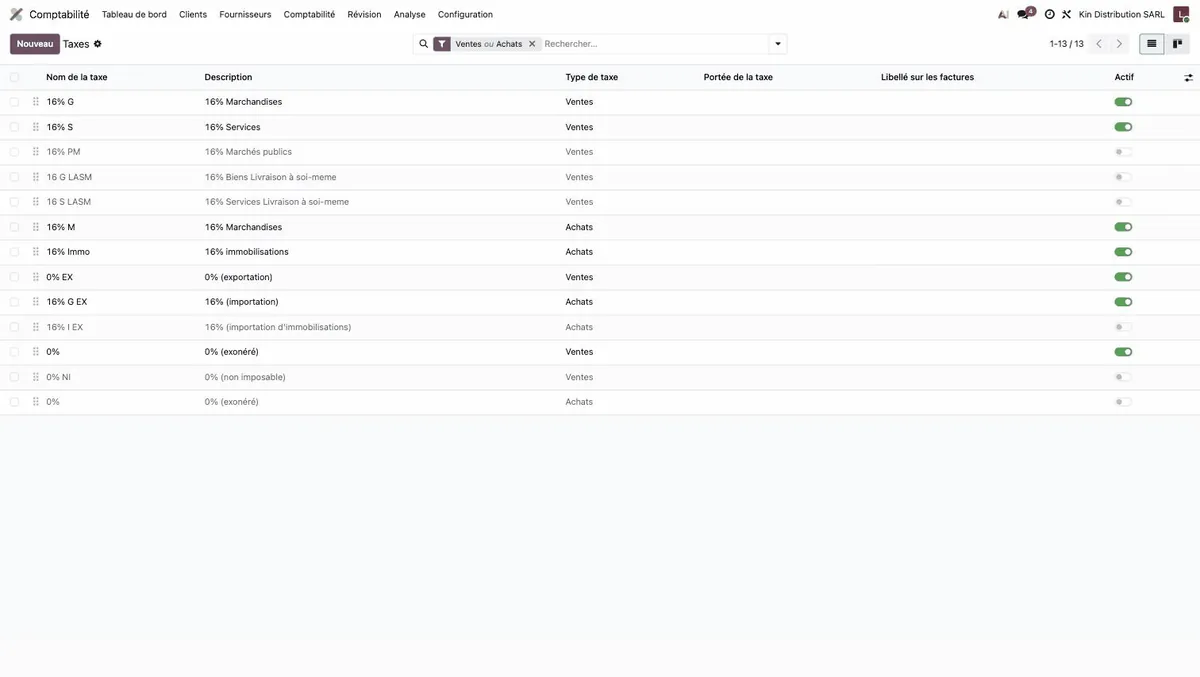Enable the active toggle for 16% PM
The height and width of the screenshot is (677, 1200).
point(1123,152)
